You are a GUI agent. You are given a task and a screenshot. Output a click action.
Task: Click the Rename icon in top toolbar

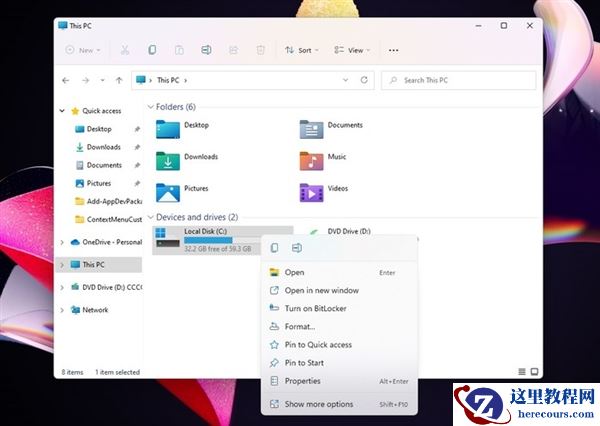point(206,50)
